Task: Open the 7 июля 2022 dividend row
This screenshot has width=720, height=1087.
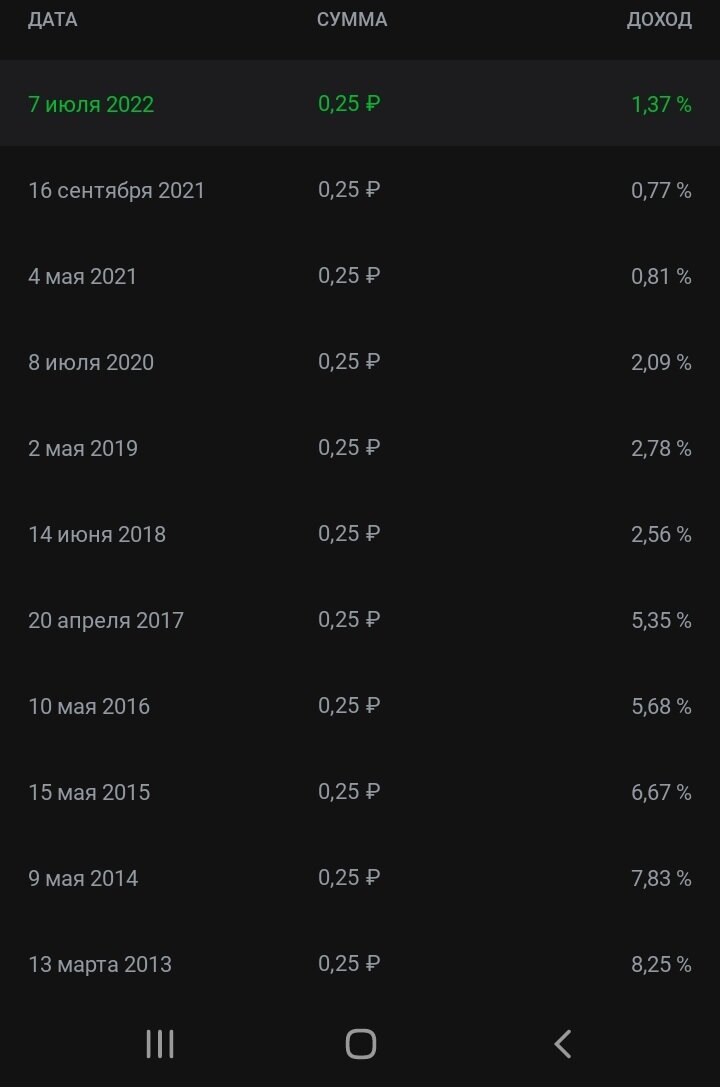Action: click(x=360, y=103)
